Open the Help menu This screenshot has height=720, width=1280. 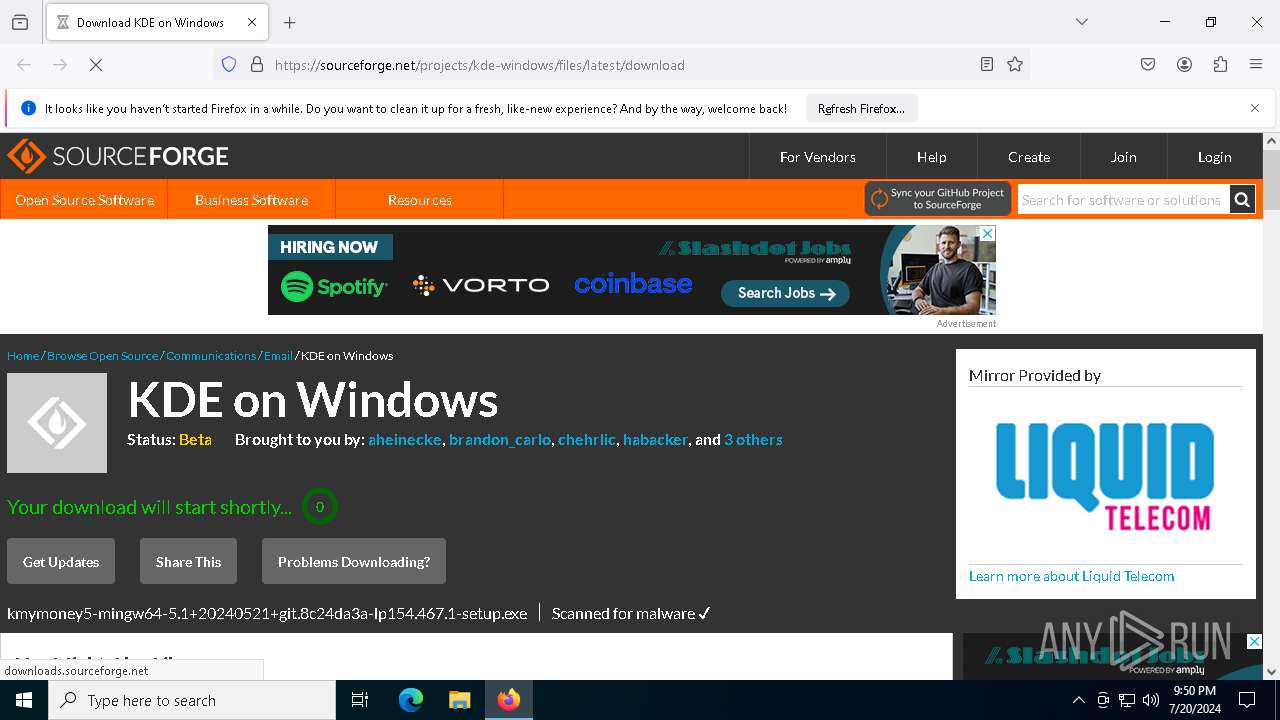click(x=932, y=157)
